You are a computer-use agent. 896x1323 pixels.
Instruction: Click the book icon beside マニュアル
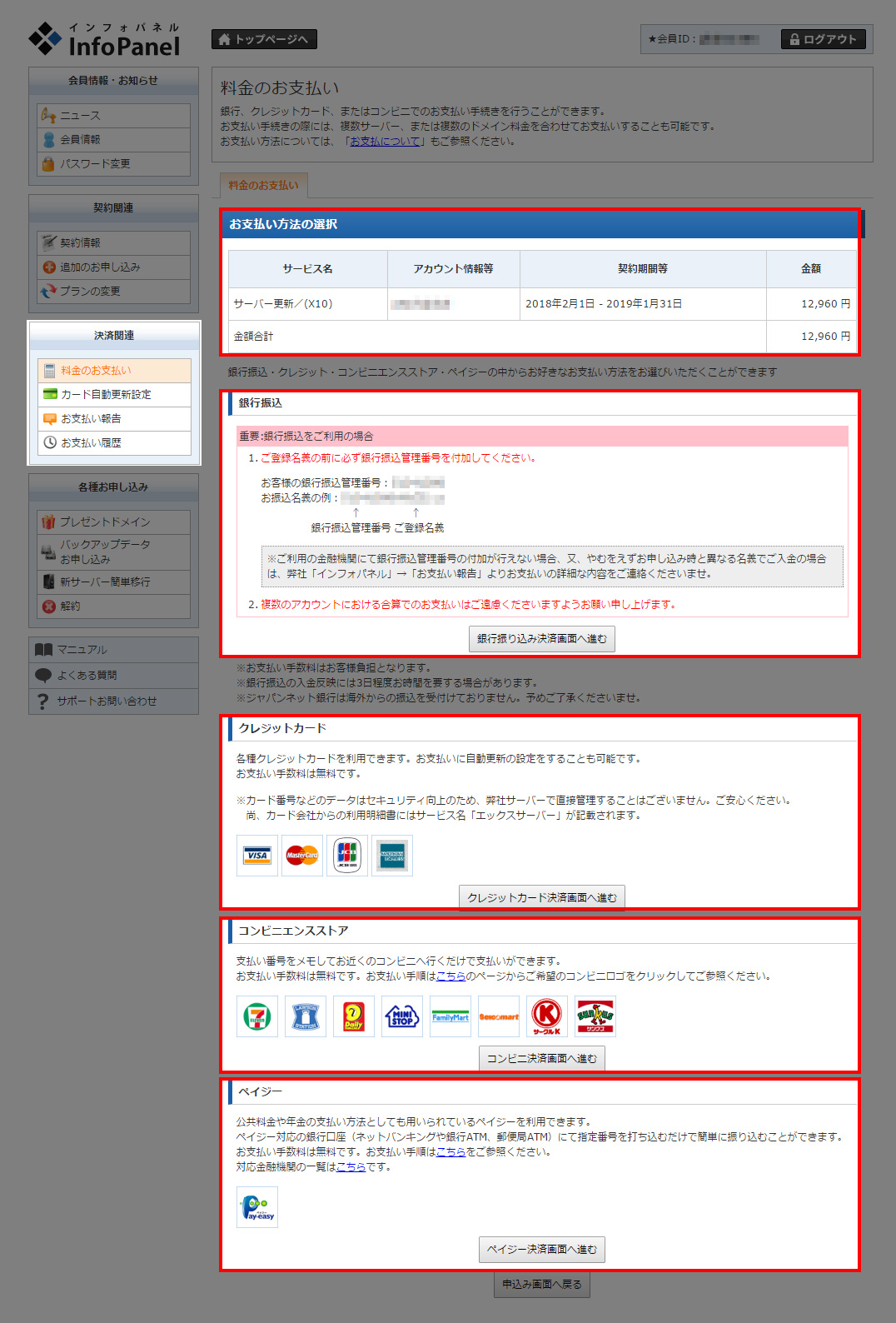[43, 649]
